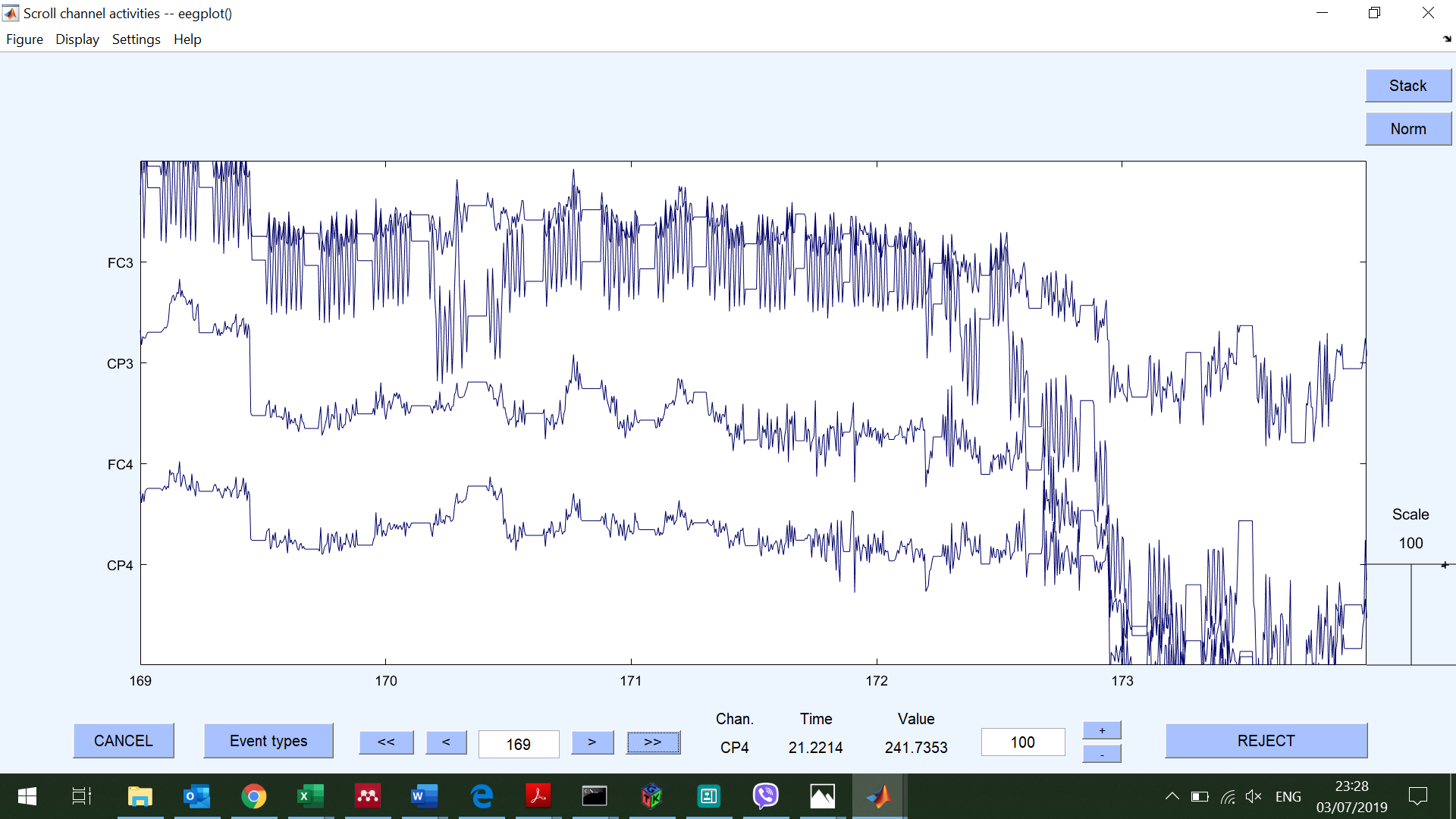Click the muted volume tray icon
The height and width of the screenshot is (819, 1456).
1254,796
